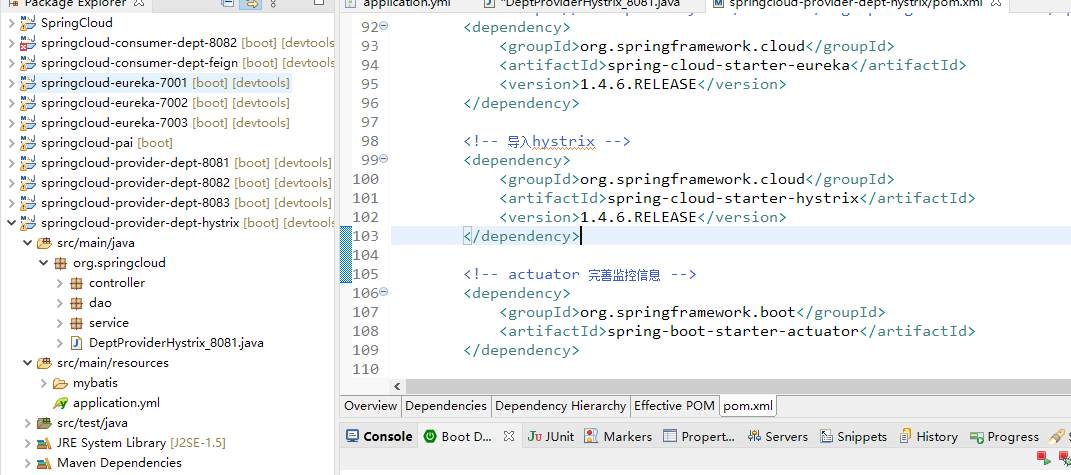Open the History view
Image resolution: width=1071 pixels, height=475 pixels.
pyautogui.click(x=929, y=436)
